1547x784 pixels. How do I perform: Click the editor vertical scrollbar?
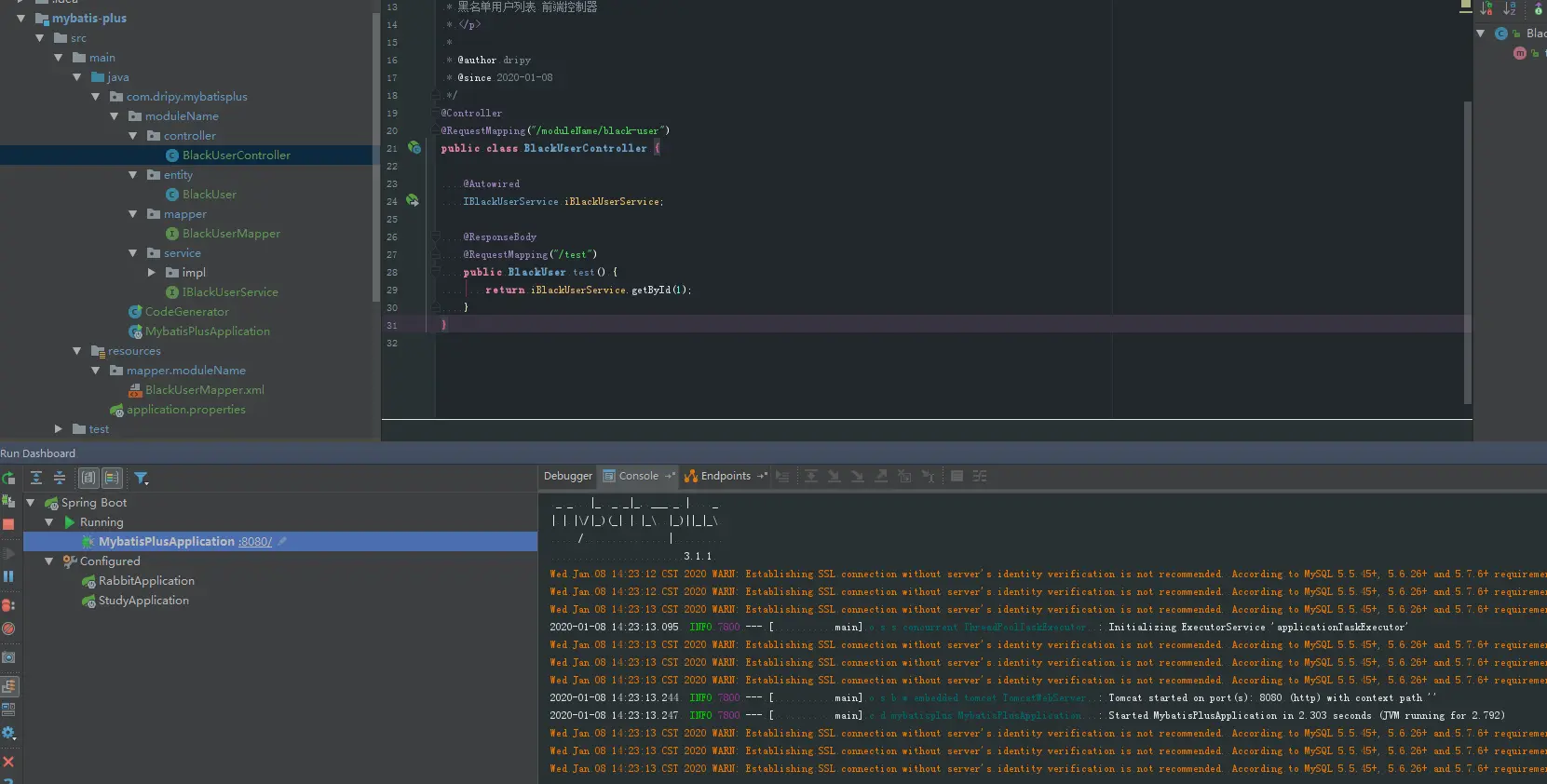[1468, 251]
